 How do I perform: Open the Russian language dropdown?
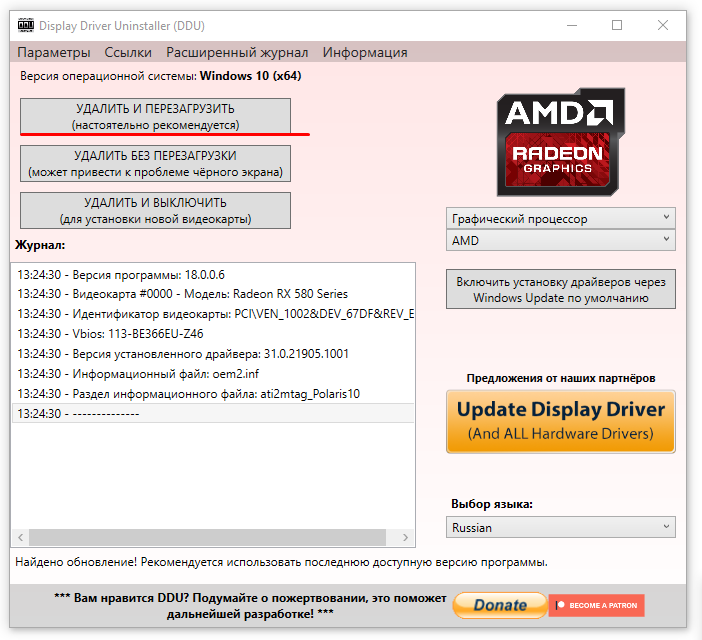(x=561, y=527)
